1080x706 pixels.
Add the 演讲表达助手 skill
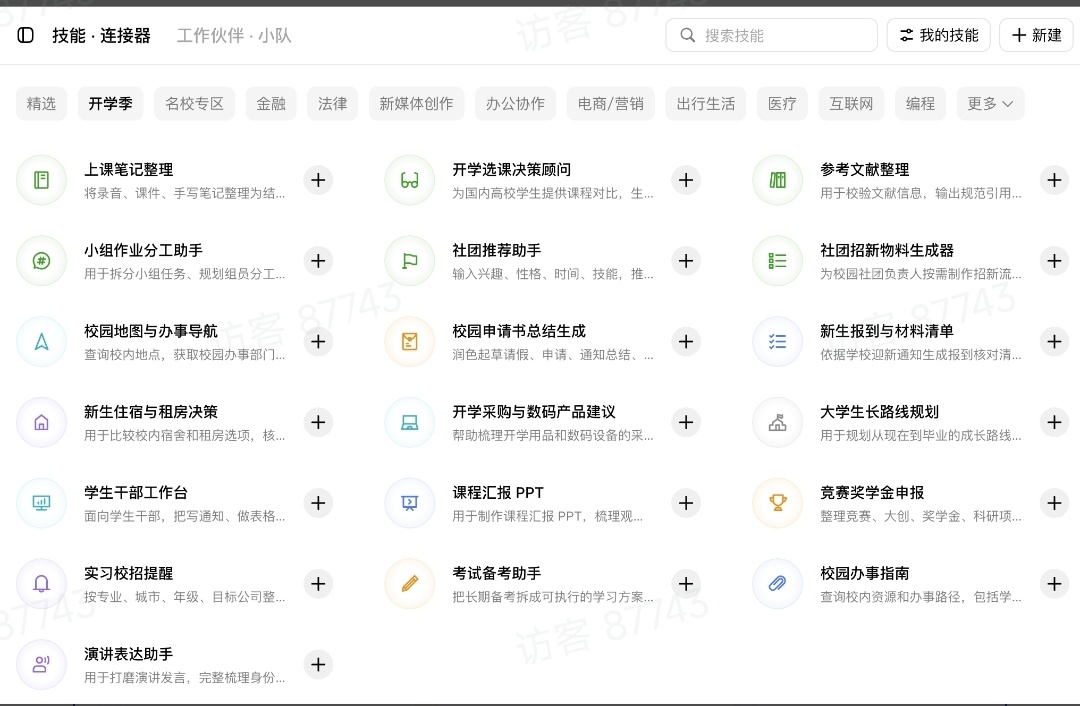pyautogui.click(x=318, y=665)
